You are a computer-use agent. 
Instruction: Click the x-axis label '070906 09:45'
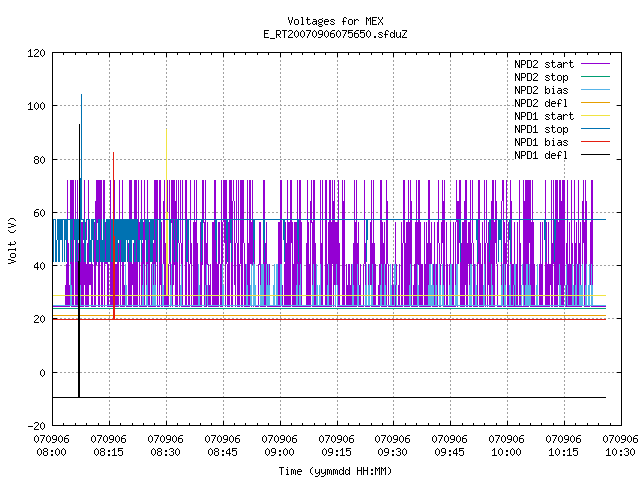[x=449, y=446]
